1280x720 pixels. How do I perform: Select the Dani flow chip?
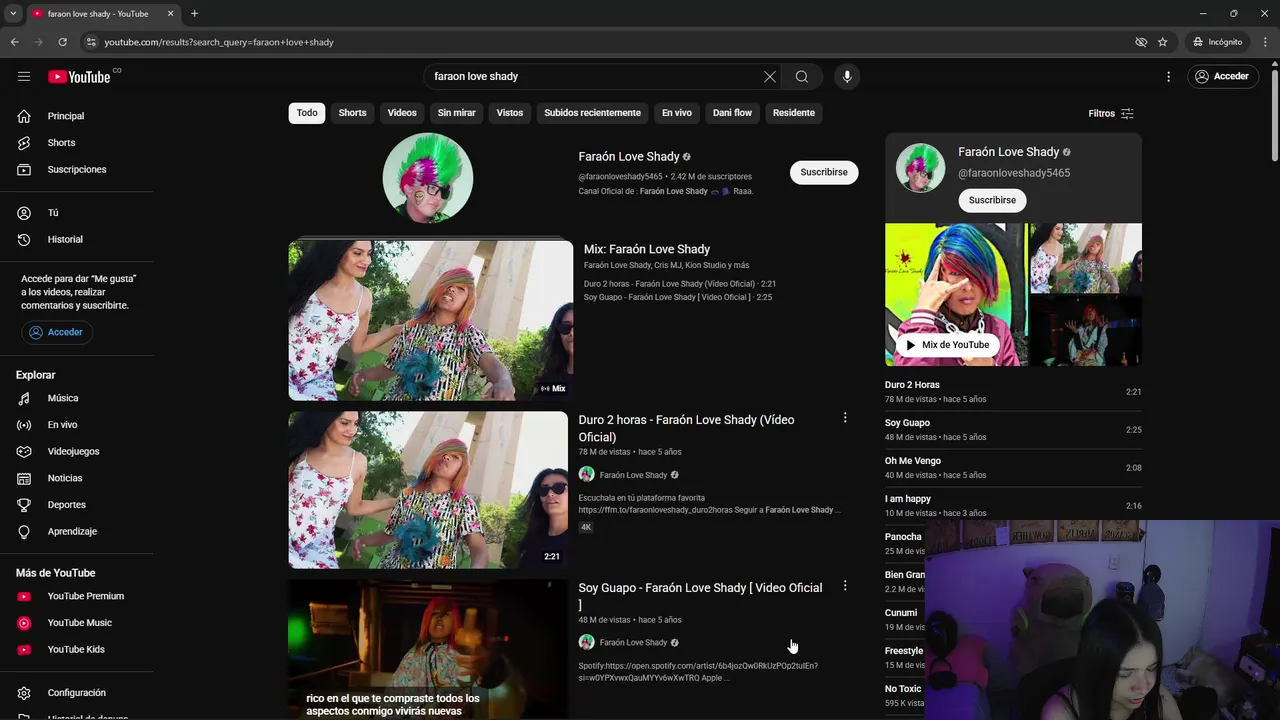(732, 113)
